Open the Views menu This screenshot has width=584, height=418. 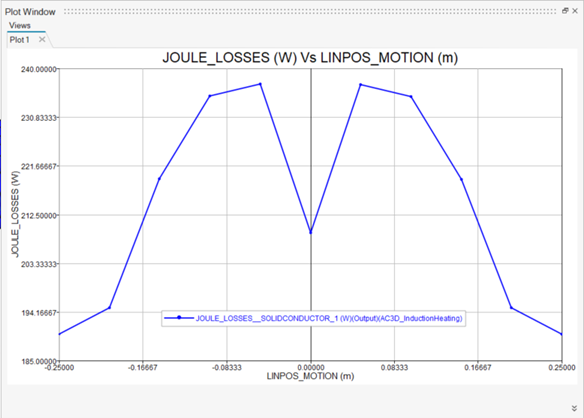[20, 25]
